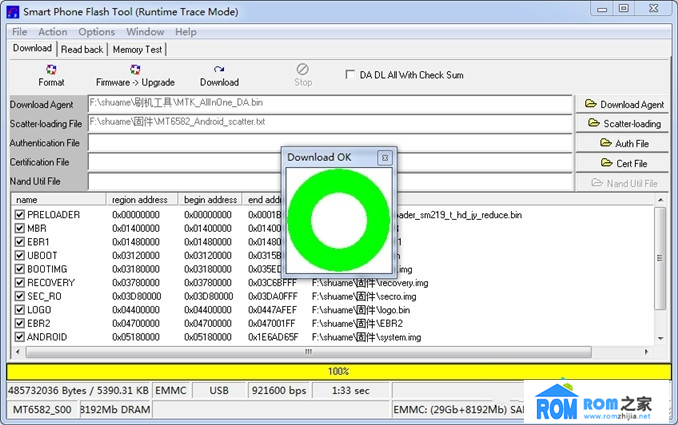Uncheck the PRELOADER partition

[x=20, y=215]
